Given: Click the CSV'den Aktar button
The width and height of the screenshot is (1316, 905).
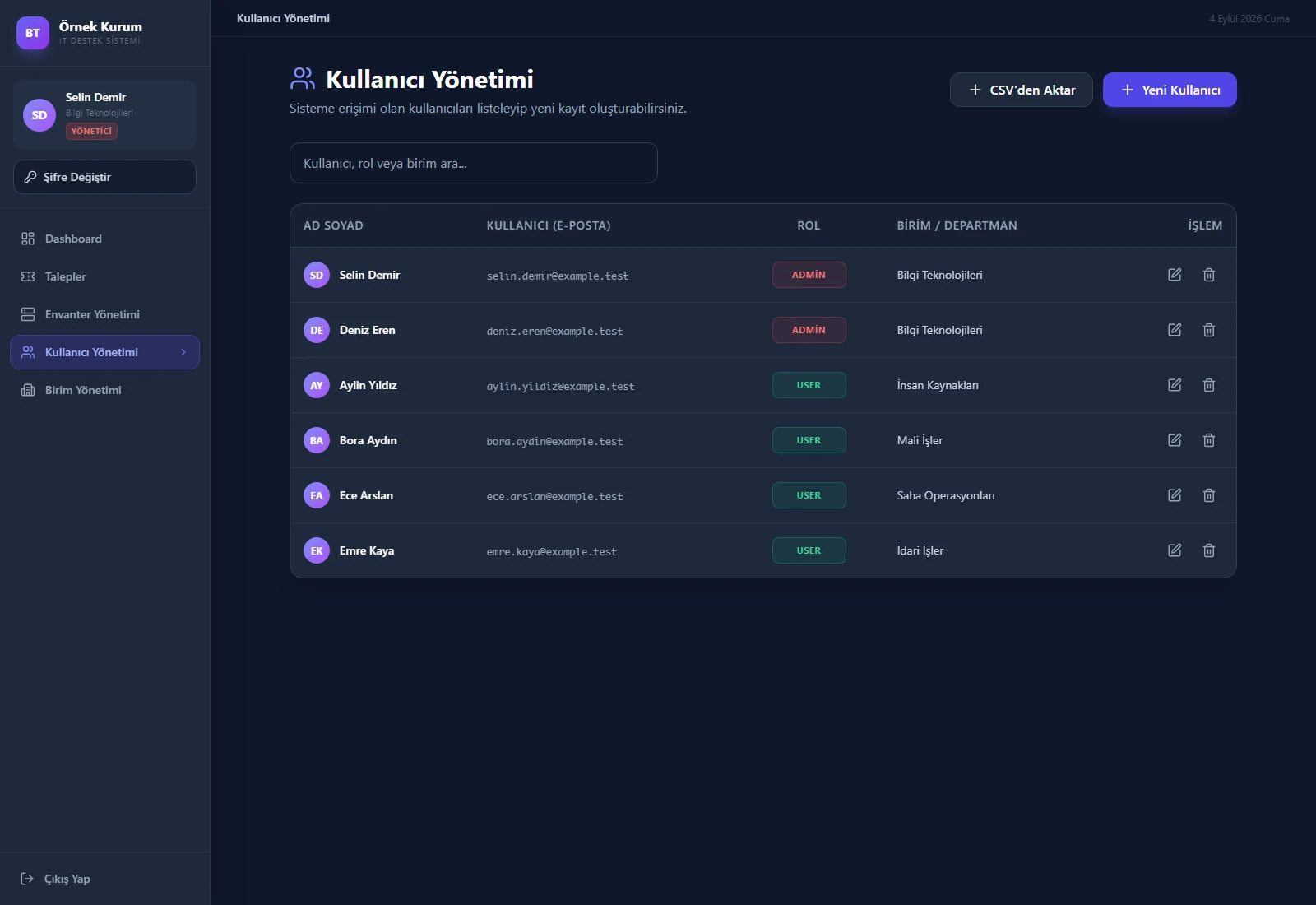Looking at the screenshot, I should click(1022, 90).
